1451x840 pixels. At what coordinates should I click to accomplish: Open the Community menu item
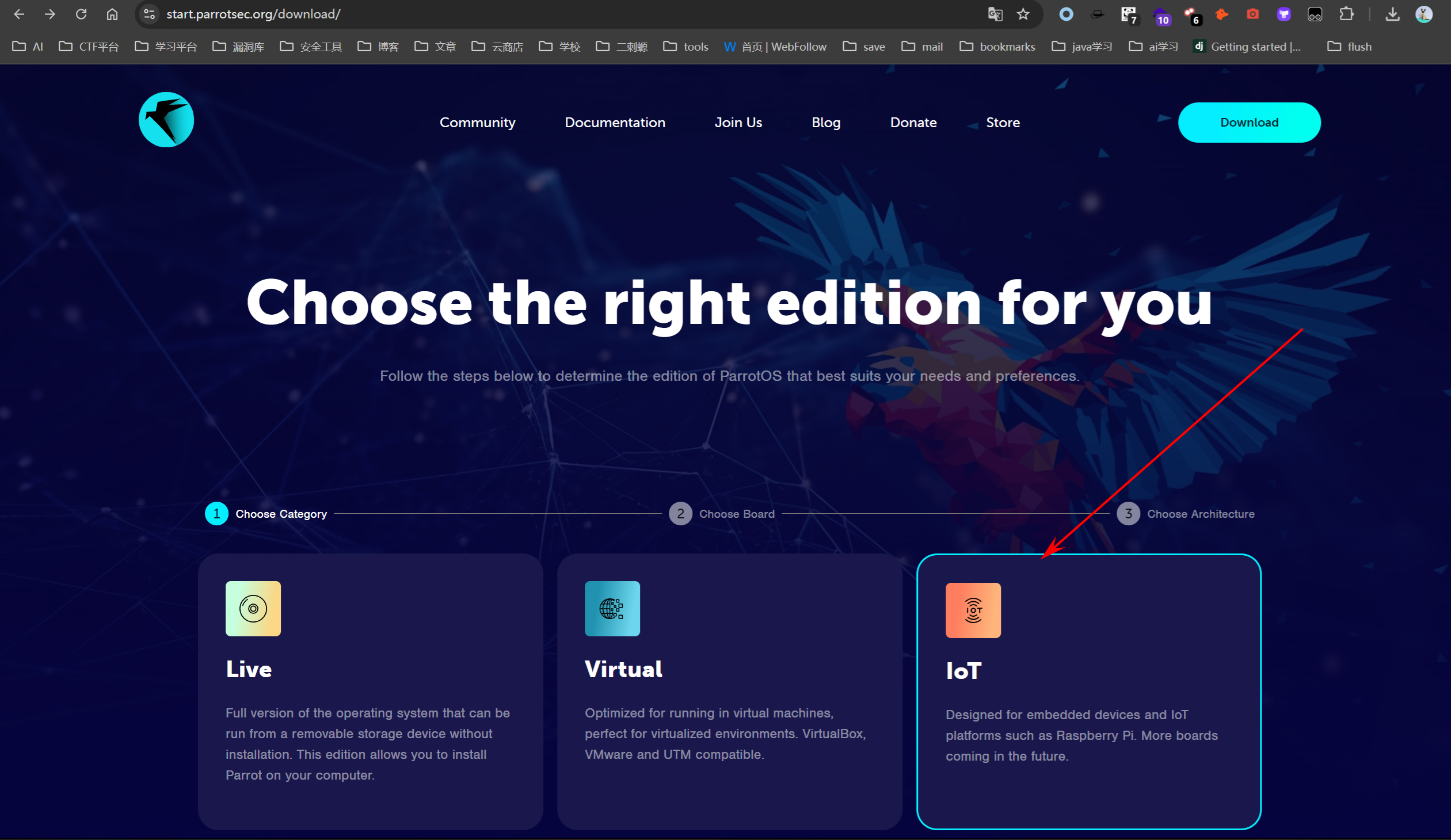tap(477, 123)
